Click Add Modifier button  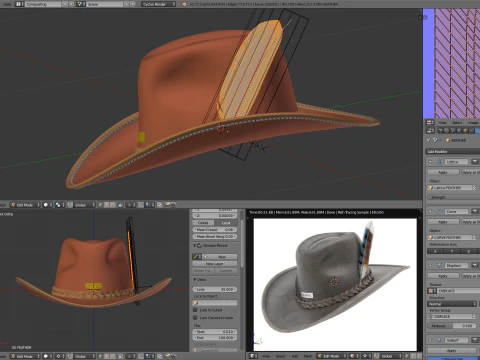(x=453, y=151)
